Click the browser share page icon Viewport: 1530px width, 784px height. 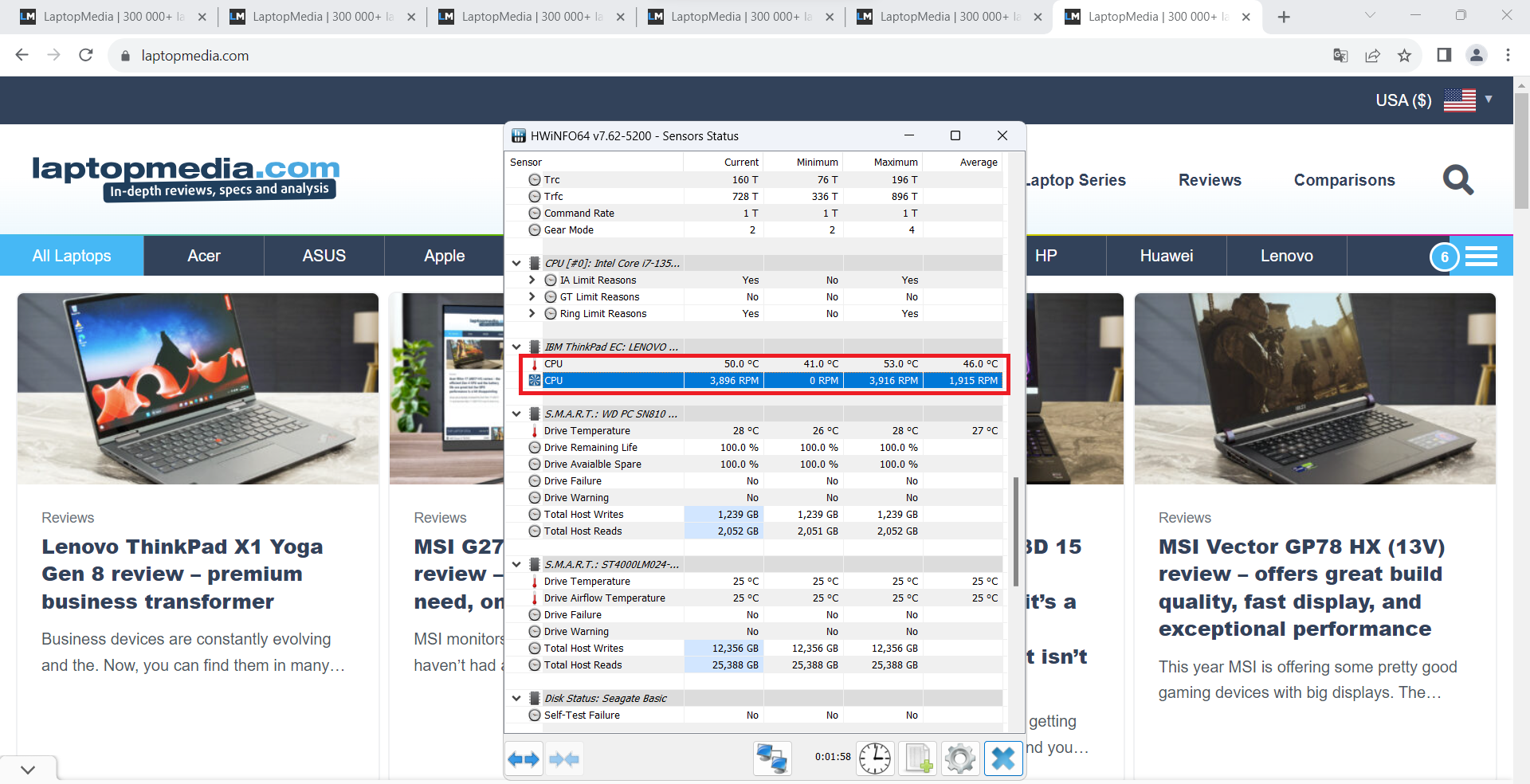[x=1372, y=55]
